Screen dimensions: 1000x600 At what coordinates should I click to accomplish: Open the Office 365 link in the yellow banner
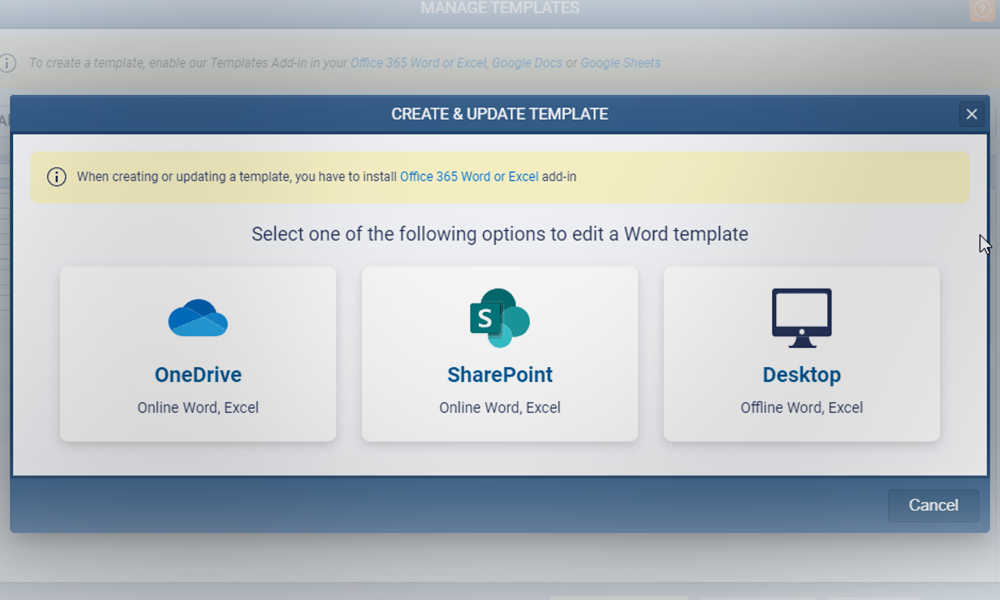pyautogui.click(x=469, y=177)
